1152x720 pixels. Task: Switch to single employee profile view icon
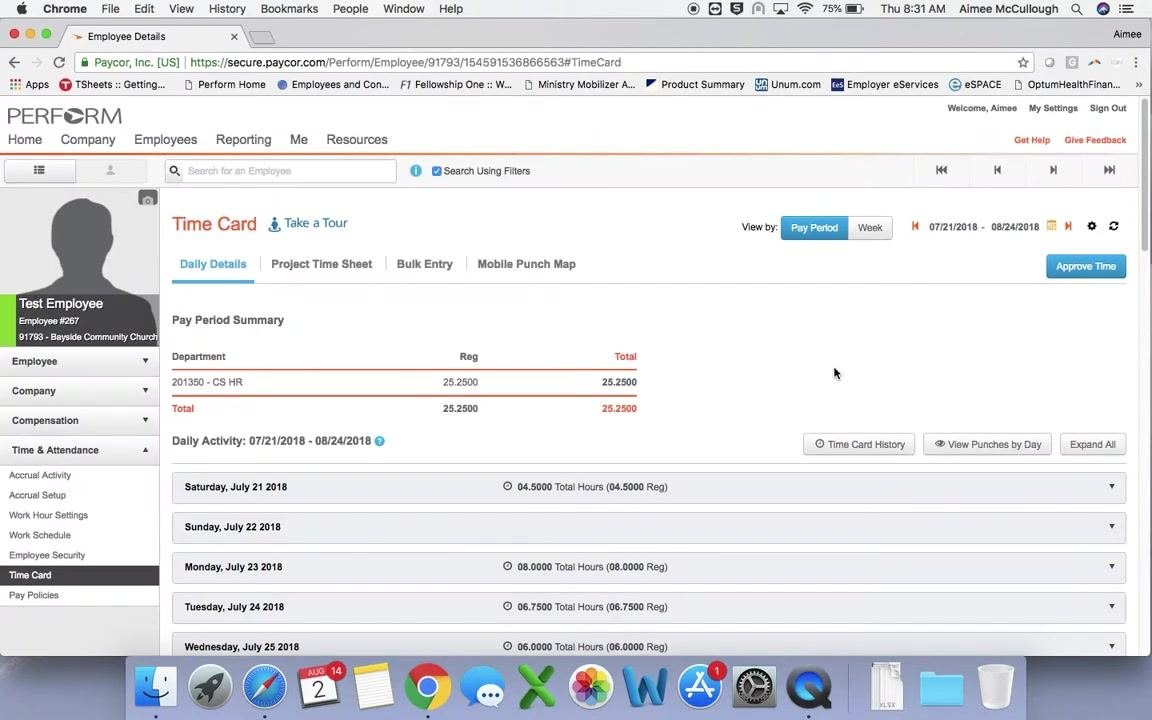[x=110, y=170]
